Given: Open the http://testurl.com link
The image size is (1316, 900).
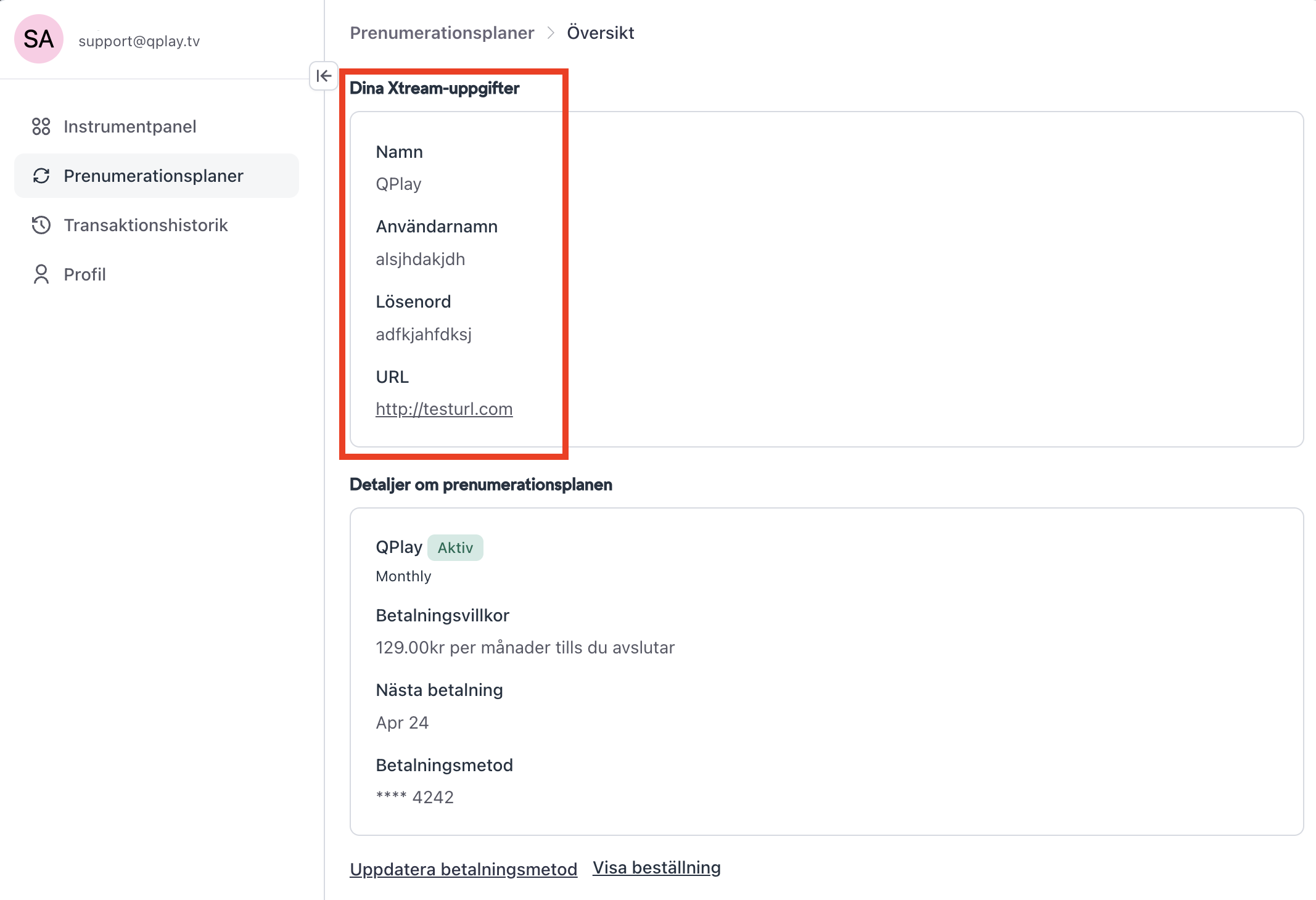Looking at the screenshot, I should [444, 409].
